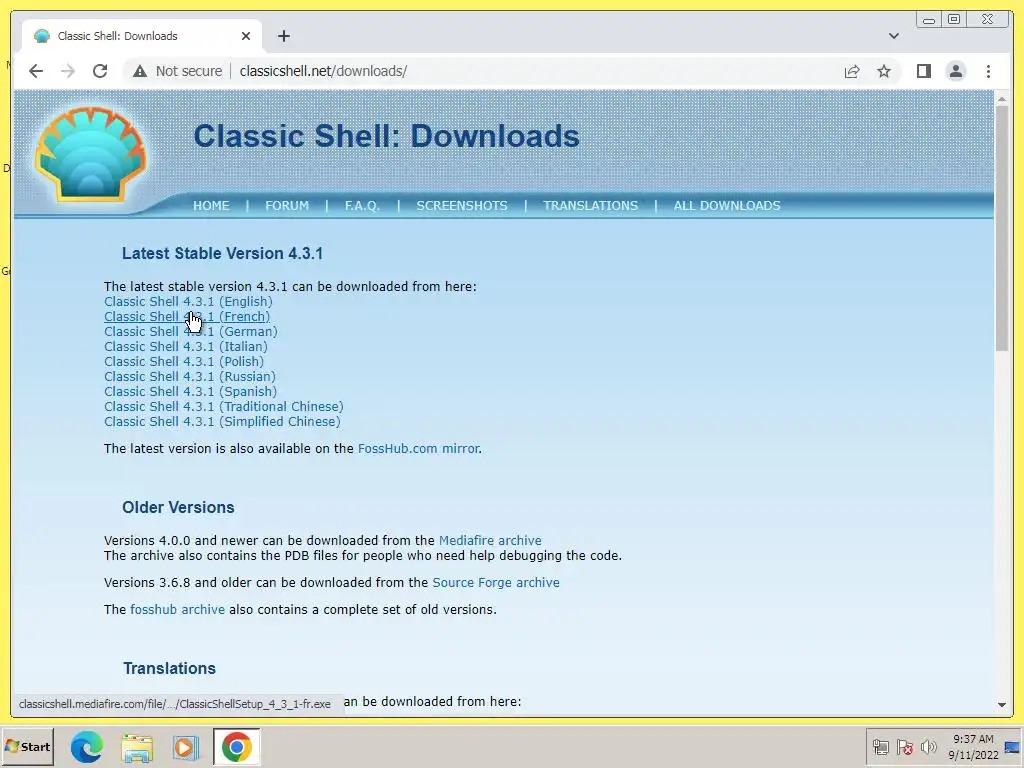The image size is (1024, 768).
Task: Go to HOME in site navigation
Action: pos(211,206)
